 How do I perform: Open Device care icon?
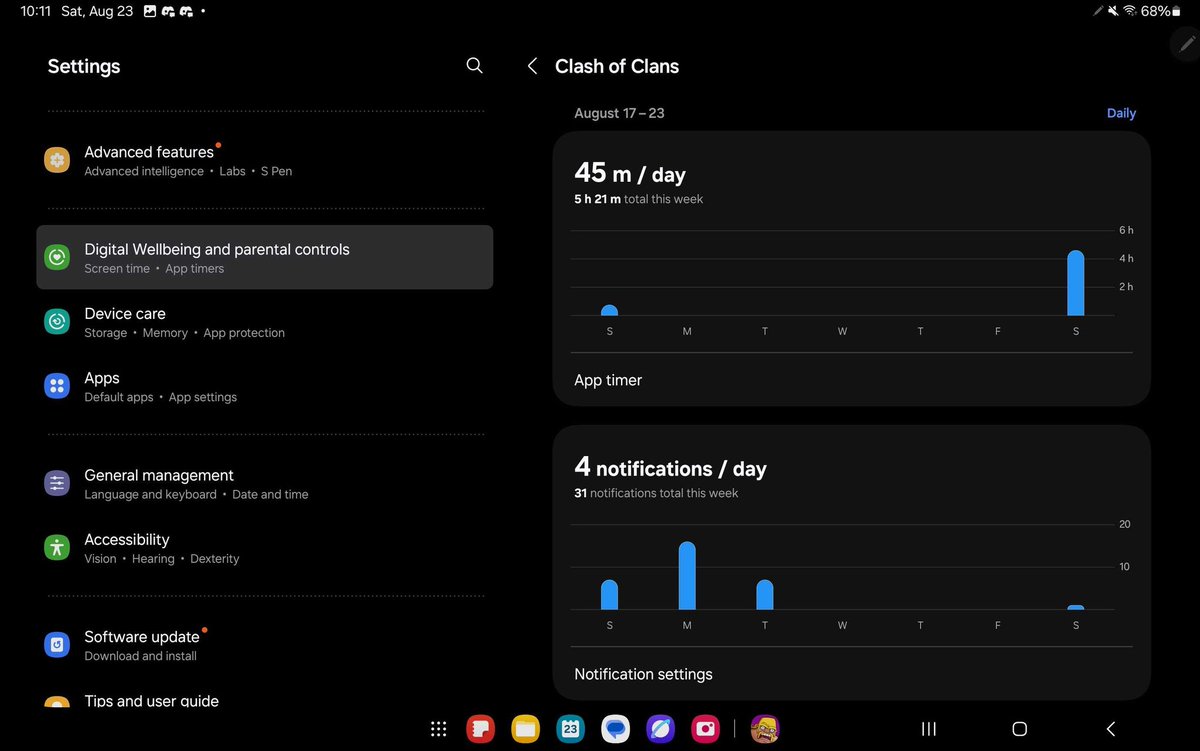point(57,321)
